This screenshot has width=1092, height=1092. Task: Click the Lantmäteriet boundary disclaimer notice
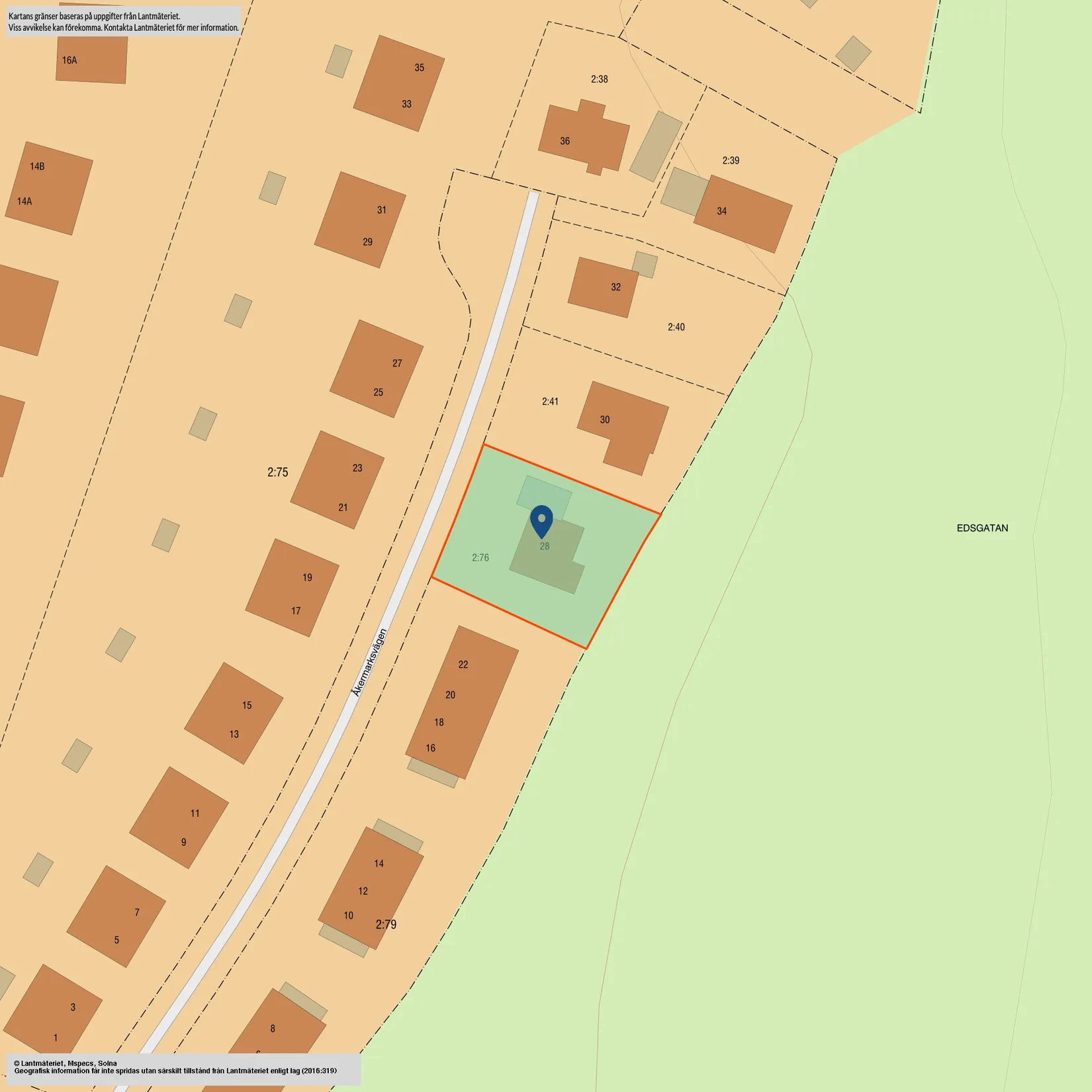click(x=124, y=22)
